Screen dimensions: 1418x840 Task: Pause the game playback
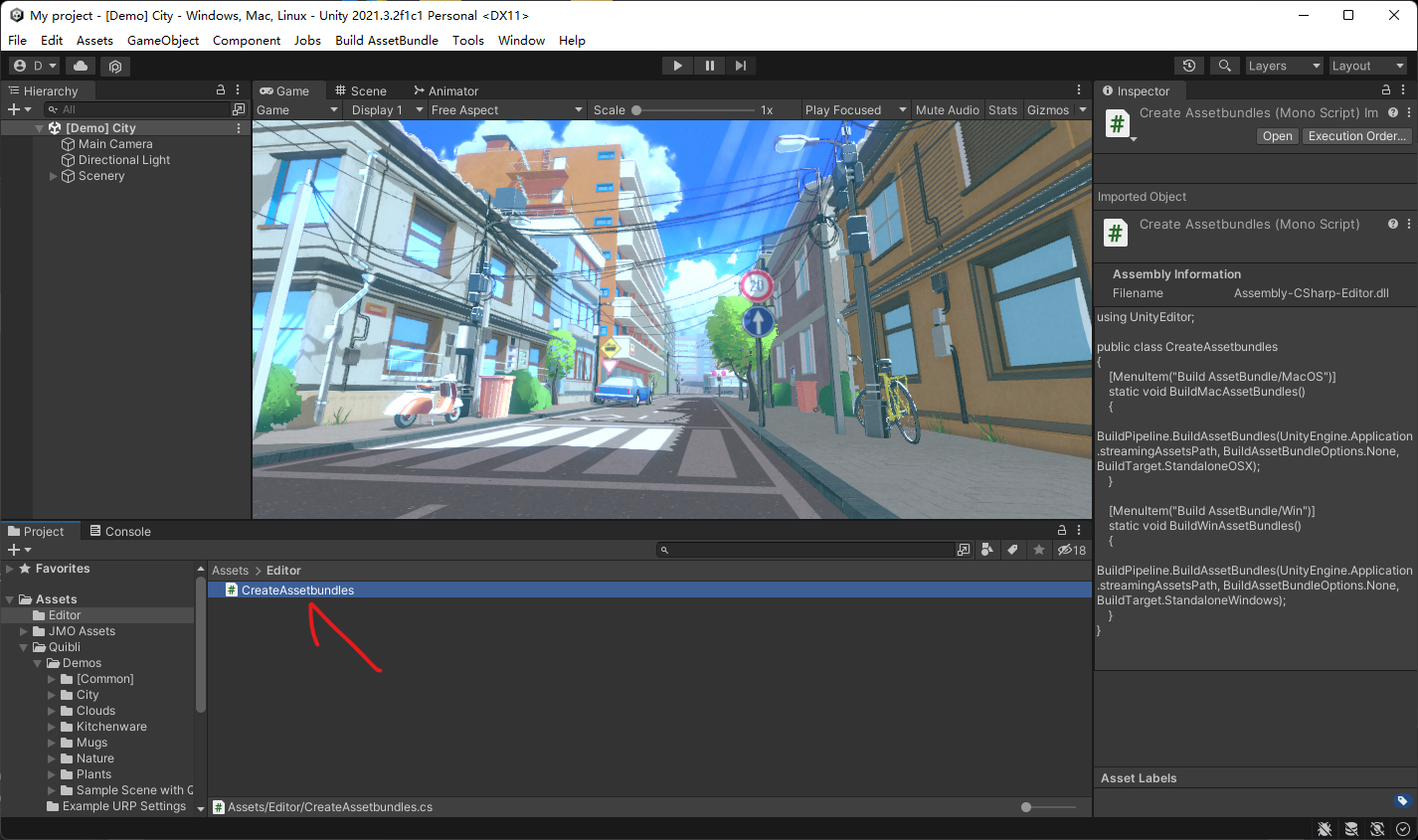(x=709, y=66)
